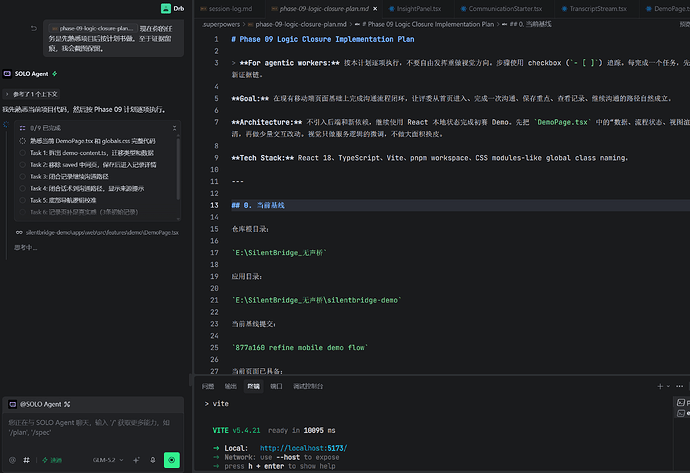Select the first terminal instance in the list

(x=683, y=403)
